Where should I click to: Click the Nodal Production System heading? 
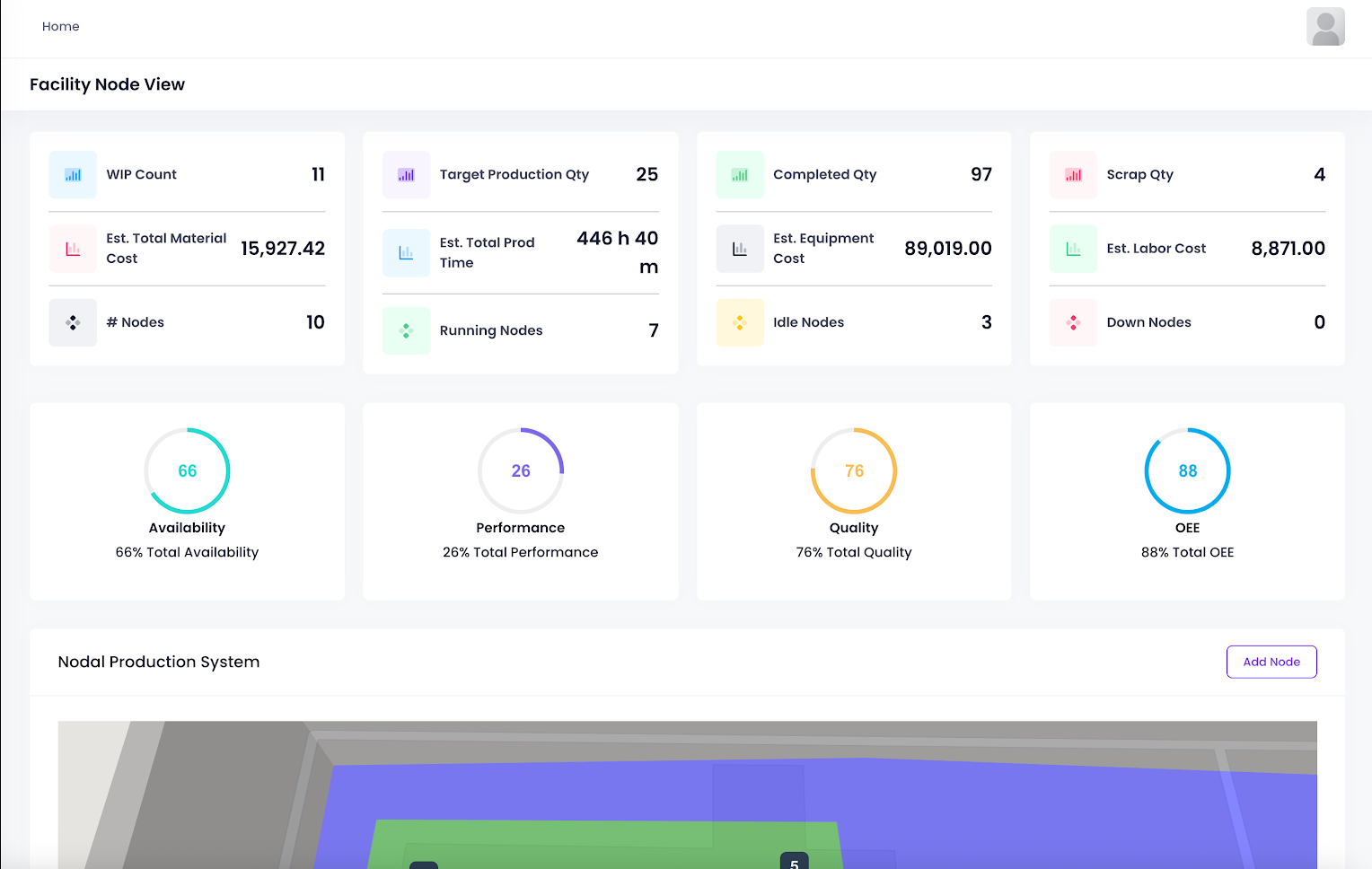pyautogui.click(x=158, y=662)
